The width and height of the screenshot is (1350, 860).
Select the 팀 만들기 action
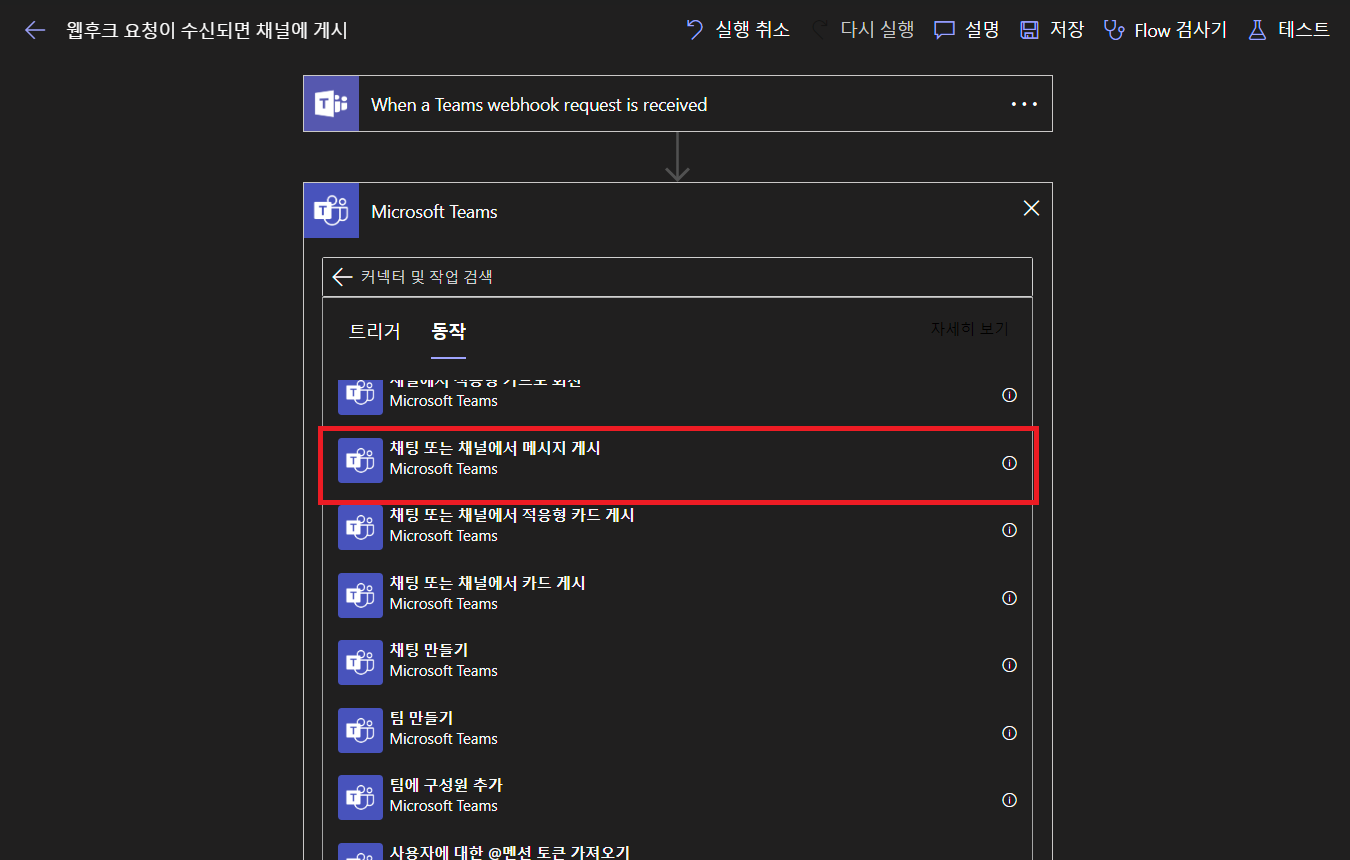pyautogui.click(x=677, y=732)
